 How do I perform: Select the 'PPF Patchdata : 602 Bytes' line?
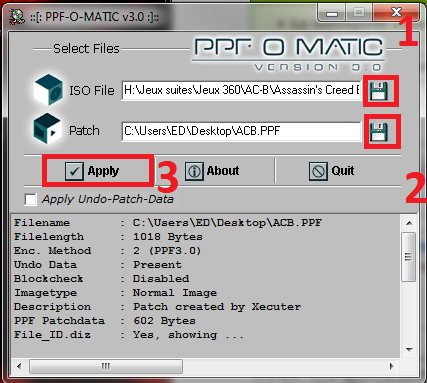pos(105,321)
